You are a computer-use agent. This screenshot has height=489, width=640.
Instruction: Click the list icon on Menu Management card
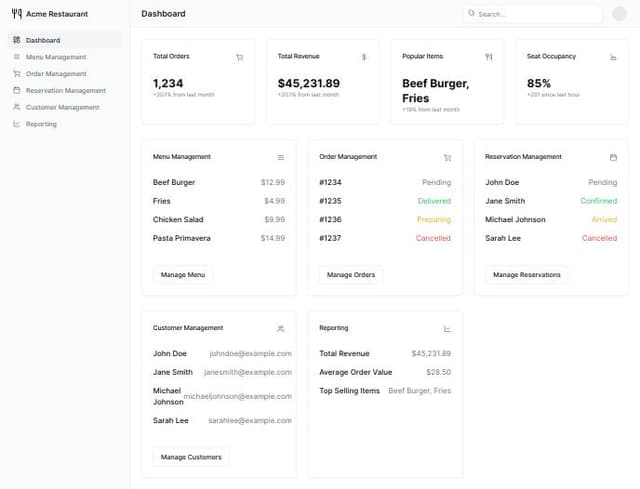click(281, 158)
